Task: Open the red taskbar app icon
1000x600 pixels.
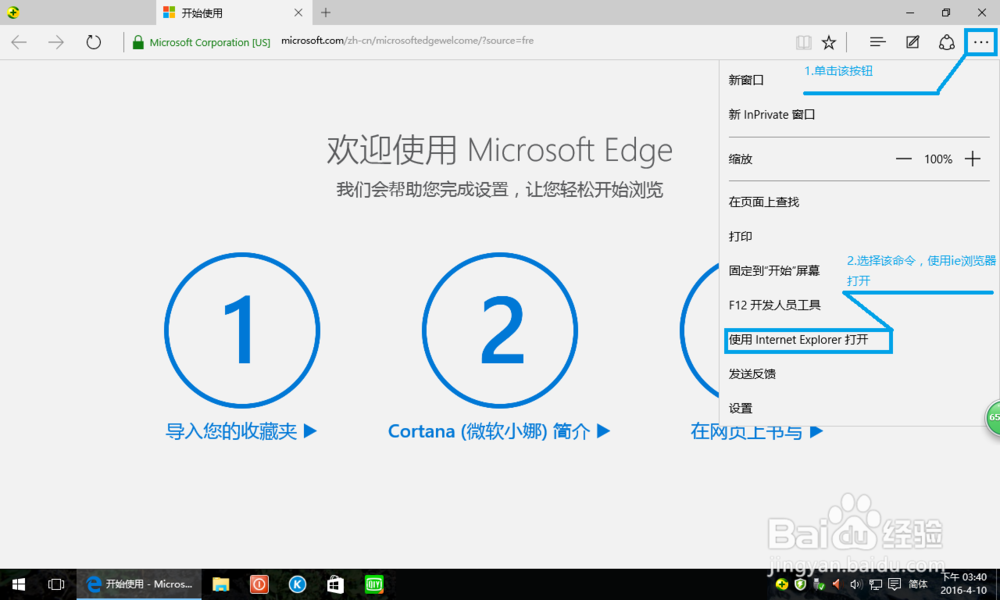Action: pos(259,584)
